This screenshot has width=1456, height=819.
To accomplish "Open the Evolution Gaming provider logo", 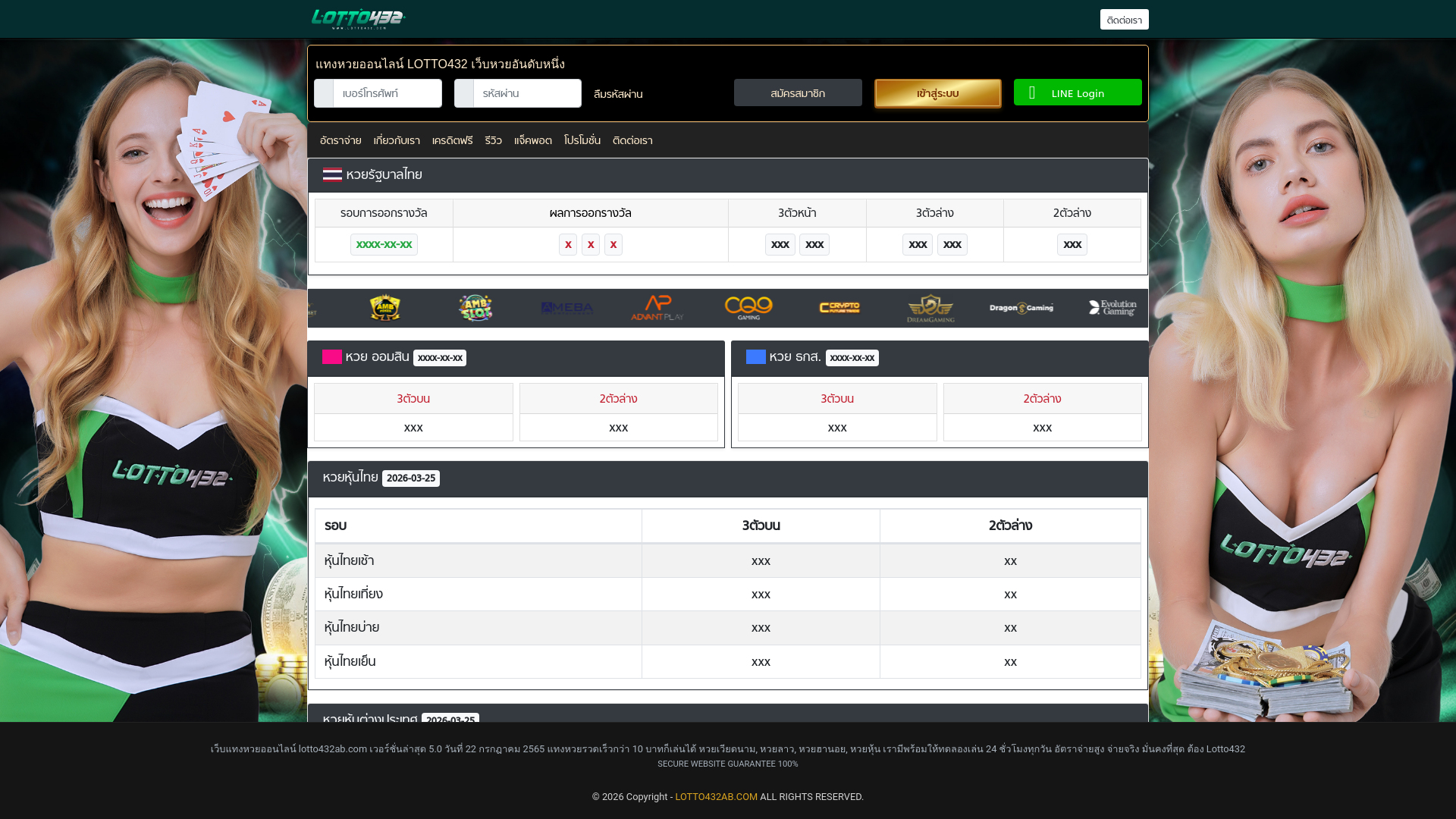I will (1112, 308).
